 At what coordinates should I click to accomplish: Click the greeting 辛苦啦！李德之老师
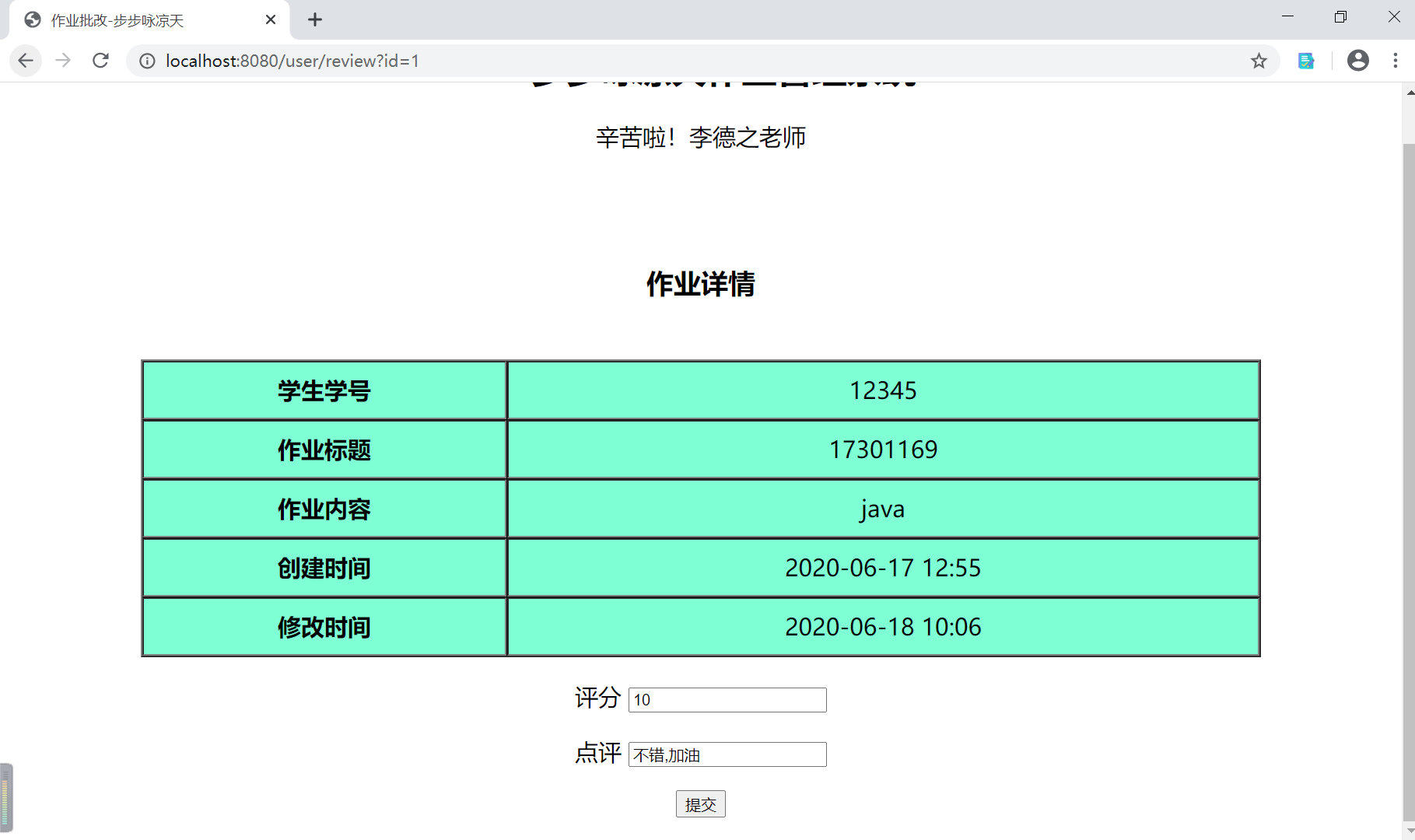(701, 138)
